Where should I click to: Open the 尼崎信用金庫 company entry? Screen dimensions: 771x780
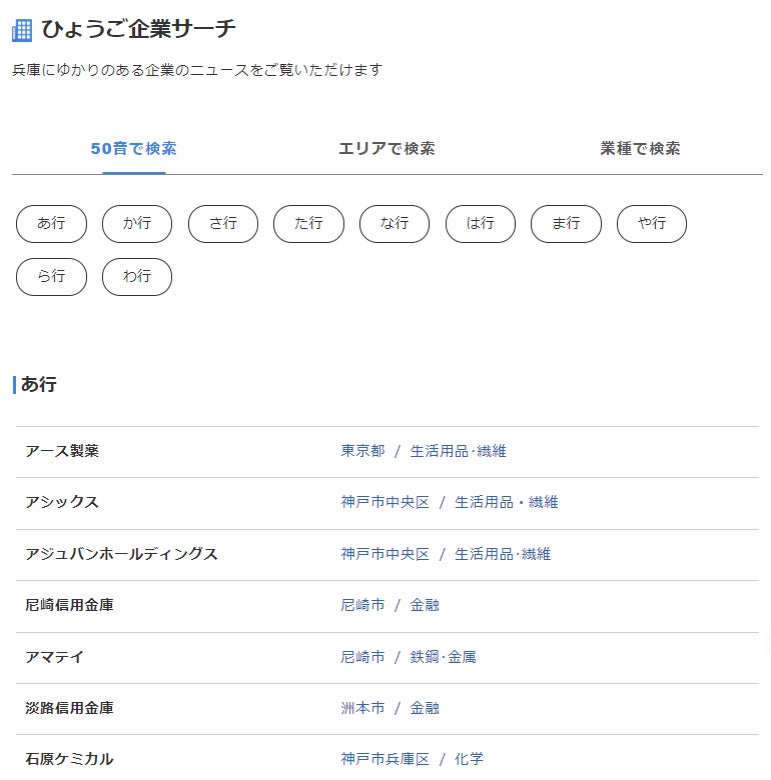pyautogui.click(x=69, y=605)
